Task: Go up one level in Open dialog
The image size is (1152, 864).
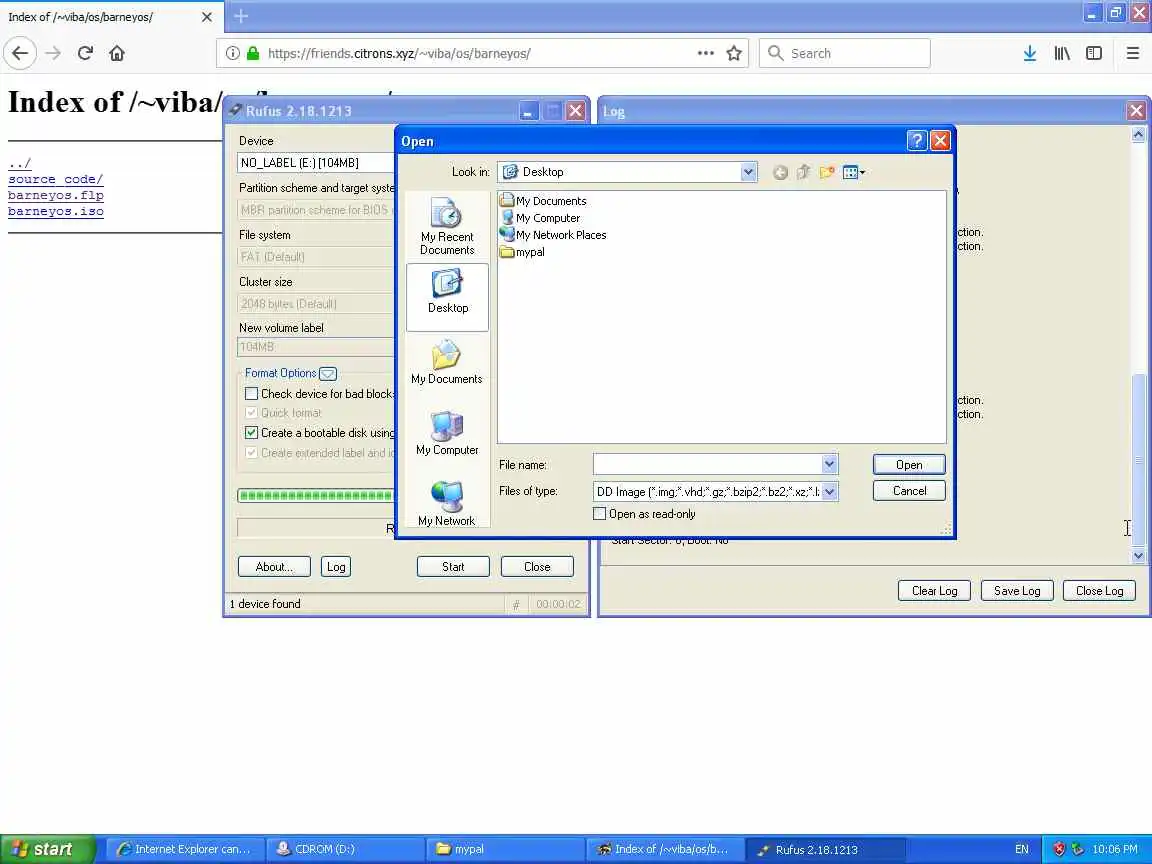Action: [x=803, y=172]
